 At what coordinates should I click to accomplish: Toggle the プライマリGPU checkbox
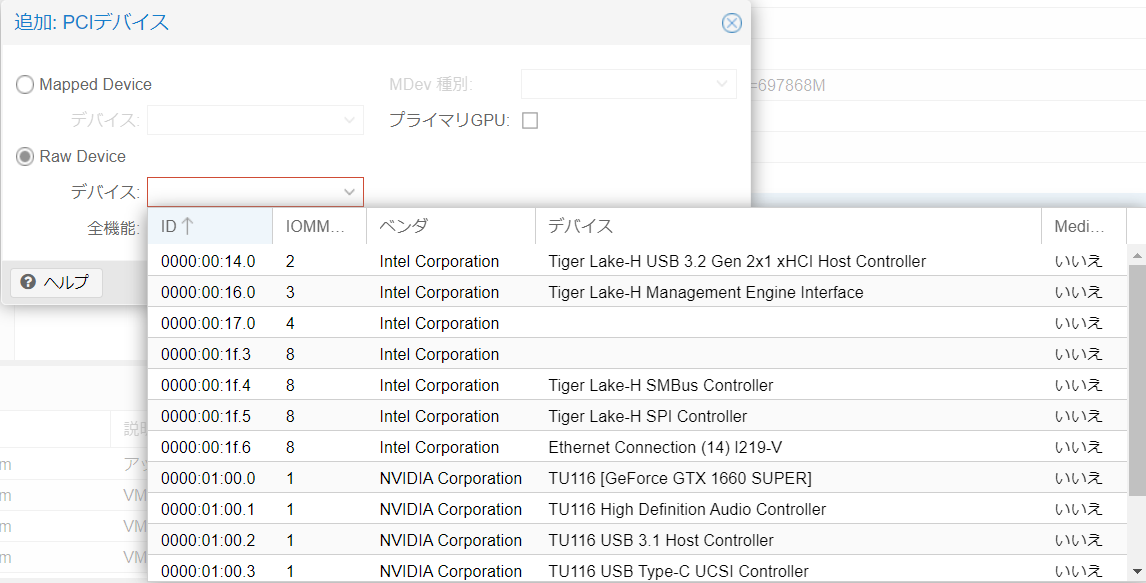(530, 121)
